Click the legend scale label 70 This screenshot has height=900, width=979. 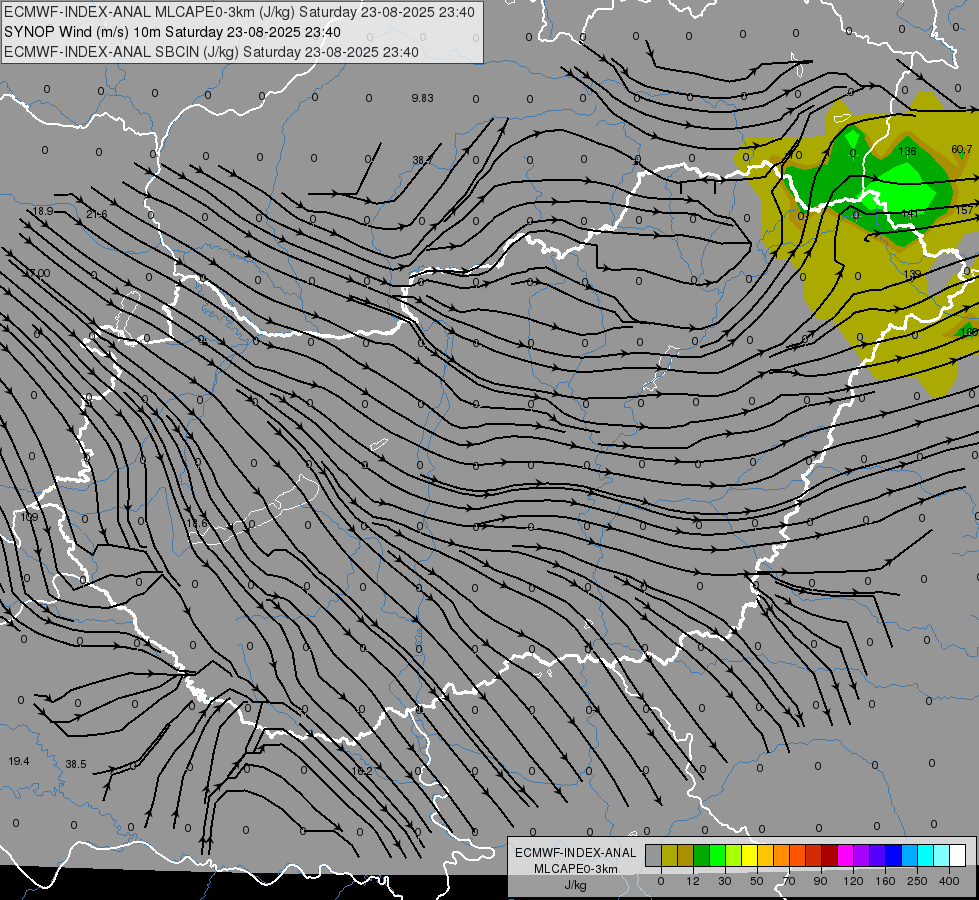pyautogui.click(x=789, y=881)
